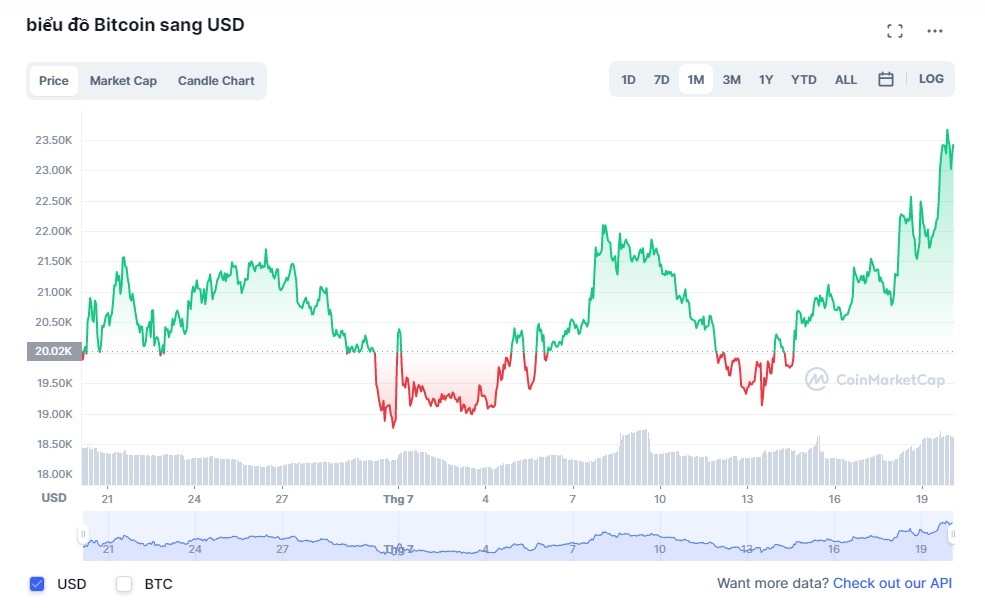Select the 1D time range
The height and width of the screenshot is (616, 985).
tap(628, 78)
